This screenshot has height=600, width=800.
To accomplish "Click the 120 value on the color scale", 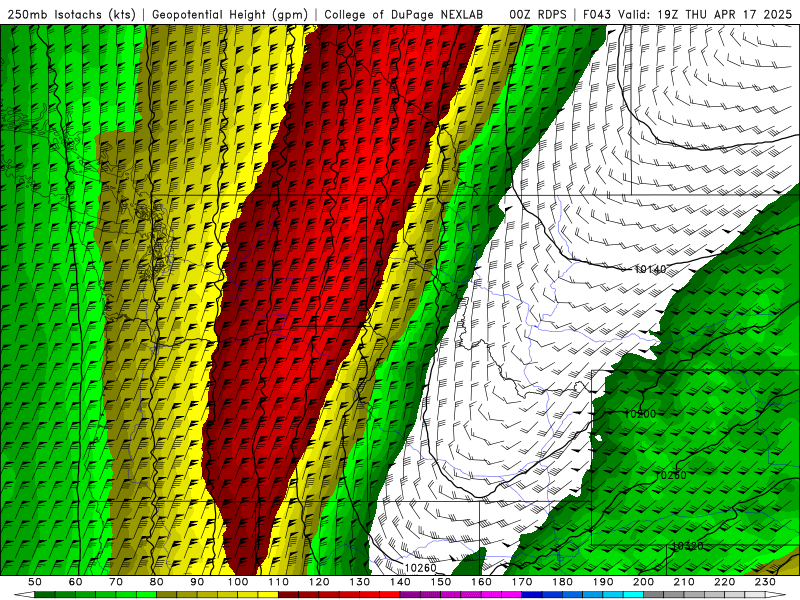I will point(319,582).
